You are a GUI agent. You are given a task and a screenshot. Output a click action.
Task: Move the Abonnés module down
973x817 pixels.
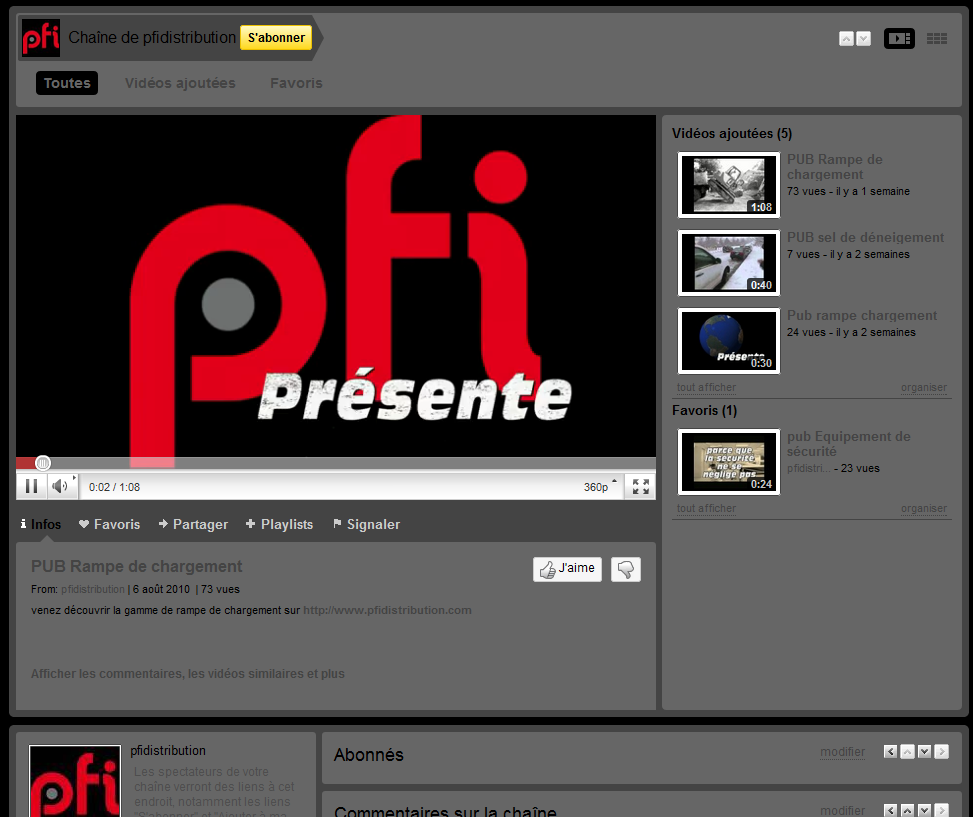tap(924, 752)
